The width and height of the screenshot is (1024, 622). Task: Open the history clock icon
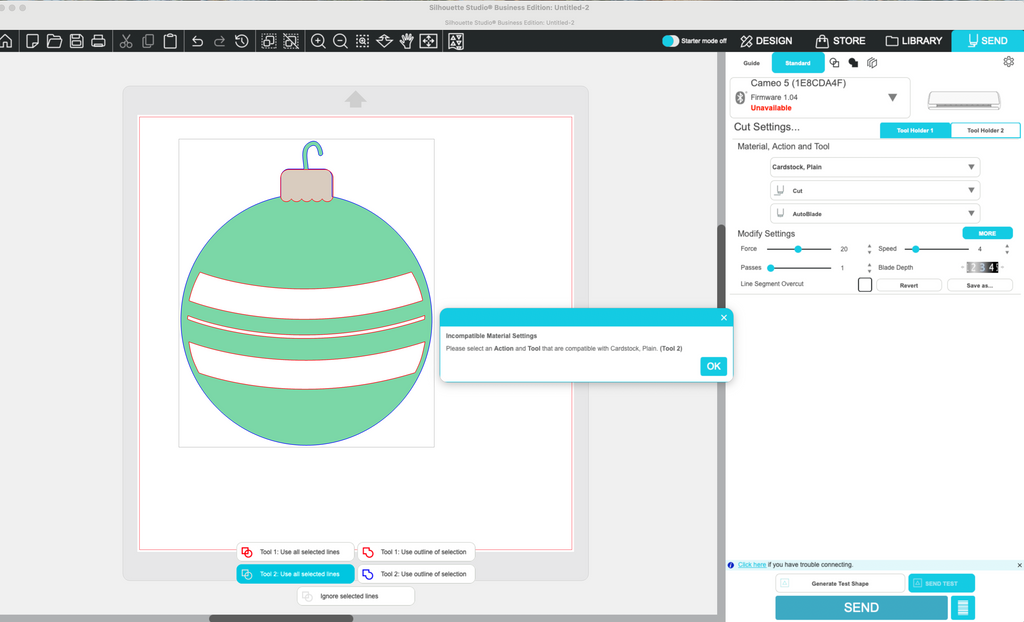point(242,41)
